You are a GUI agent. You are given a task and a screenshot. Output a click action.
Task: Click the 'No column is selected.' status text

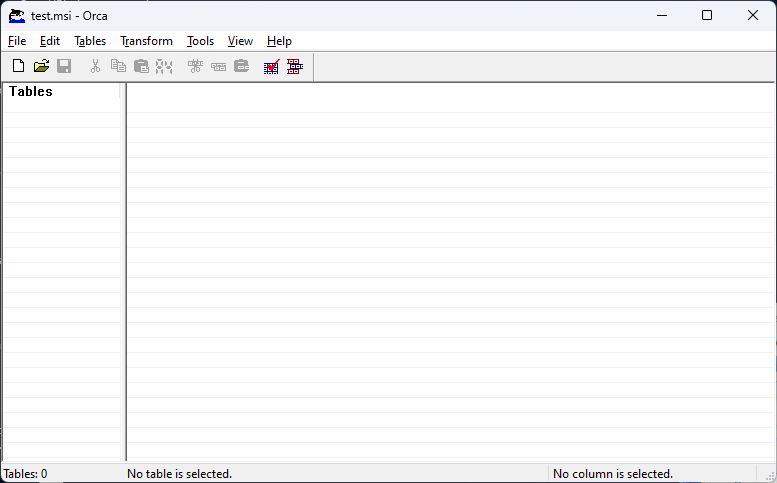point(613,474)
